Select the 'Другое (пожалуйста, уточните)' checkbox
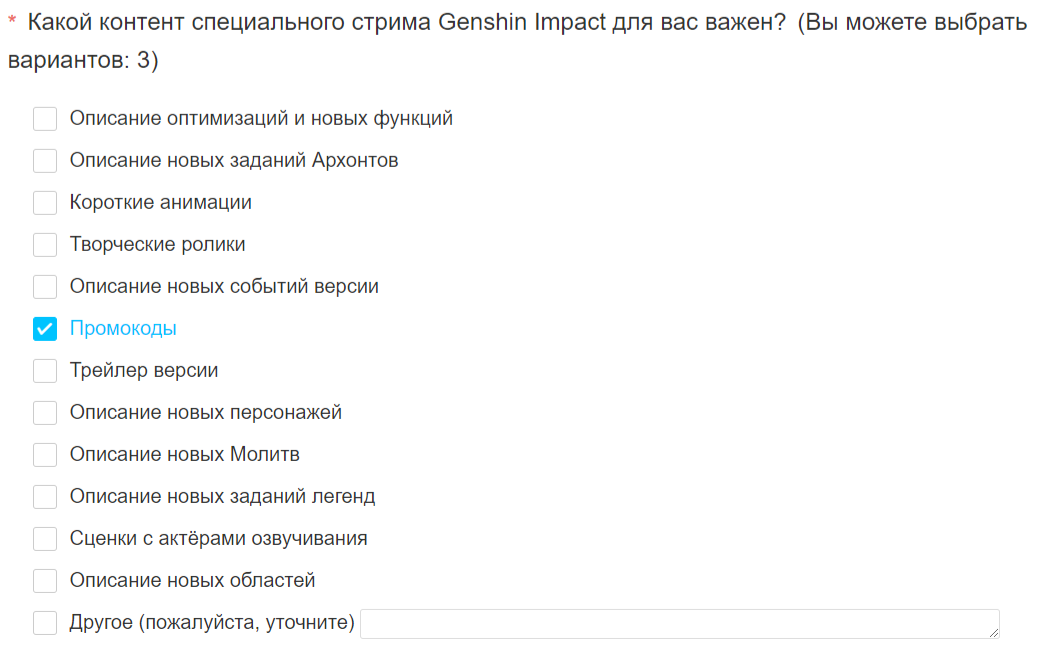This screenshot has height=657, width=1057. pos(45,623)
